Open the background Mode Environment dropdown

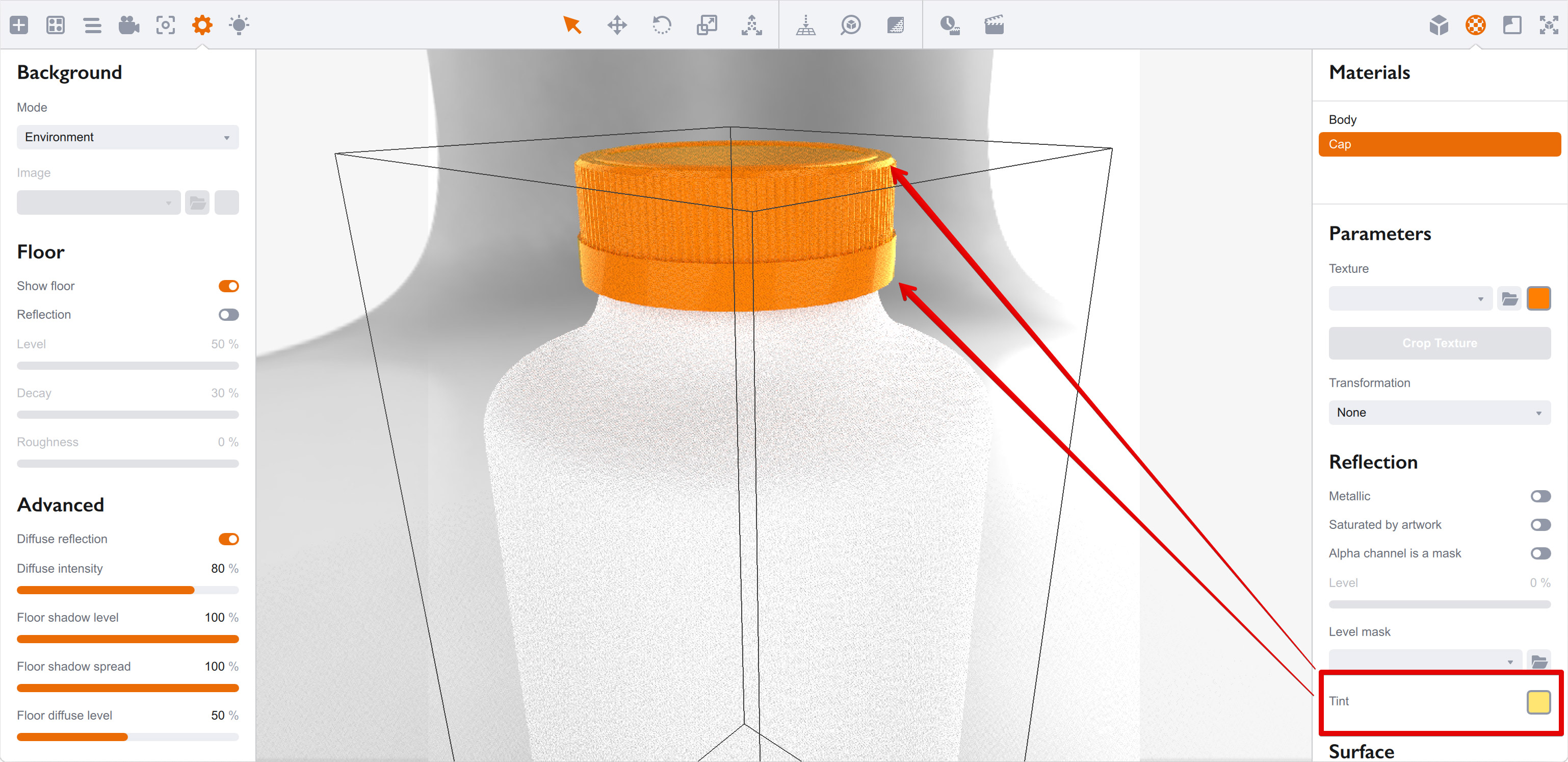[127, 137]
